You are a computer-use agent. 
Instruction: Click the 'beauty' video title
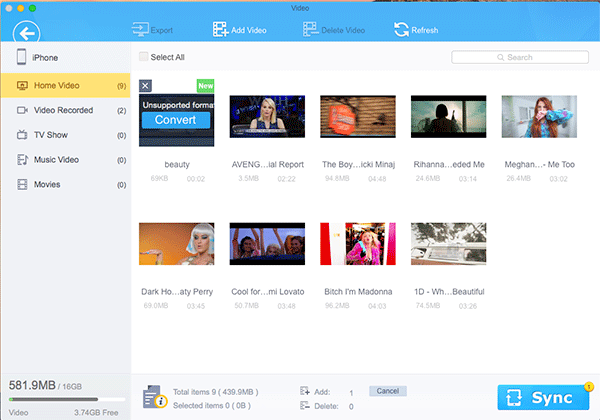[177, 164]
